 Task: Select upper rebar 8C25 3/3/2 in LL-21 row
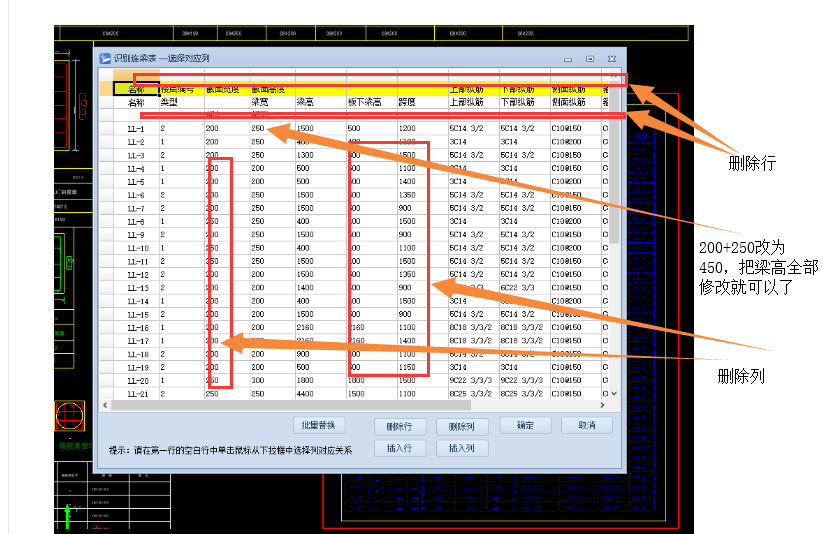coord(474,394)
